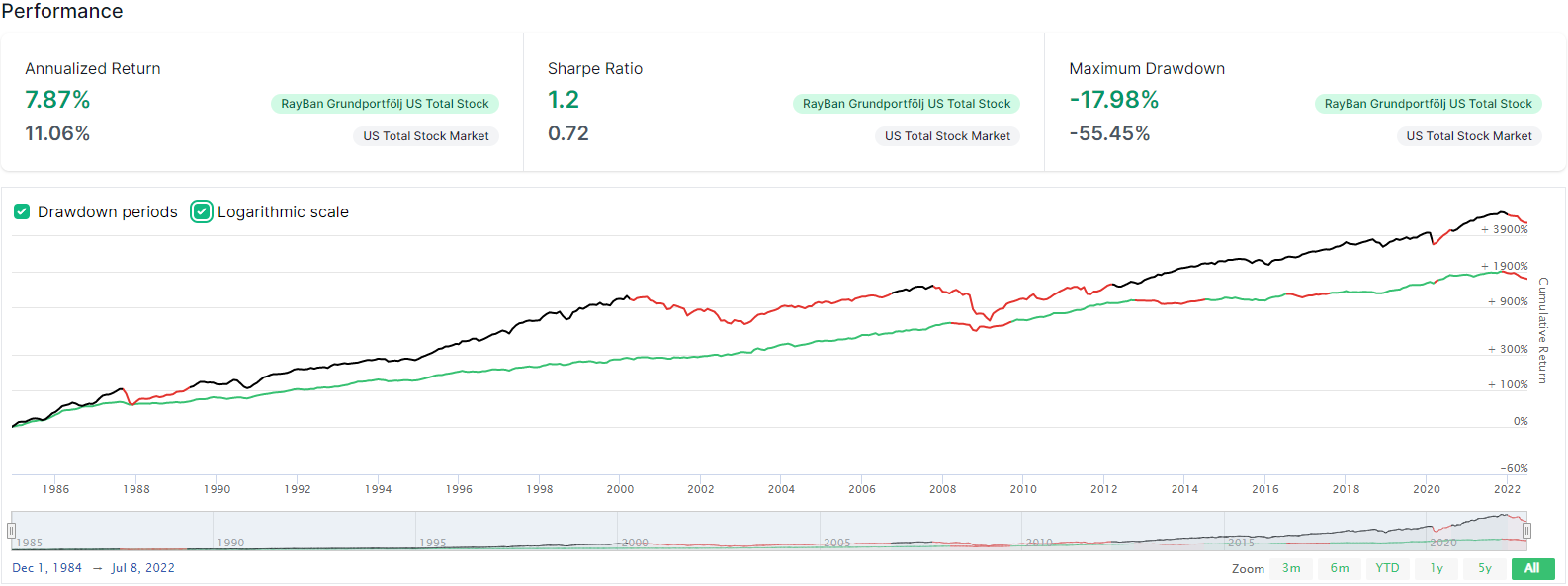The image size is (1568, 586).
Task: Set chart zoom to 3m
Action: pyautogui.click(x=1291, y=568)
